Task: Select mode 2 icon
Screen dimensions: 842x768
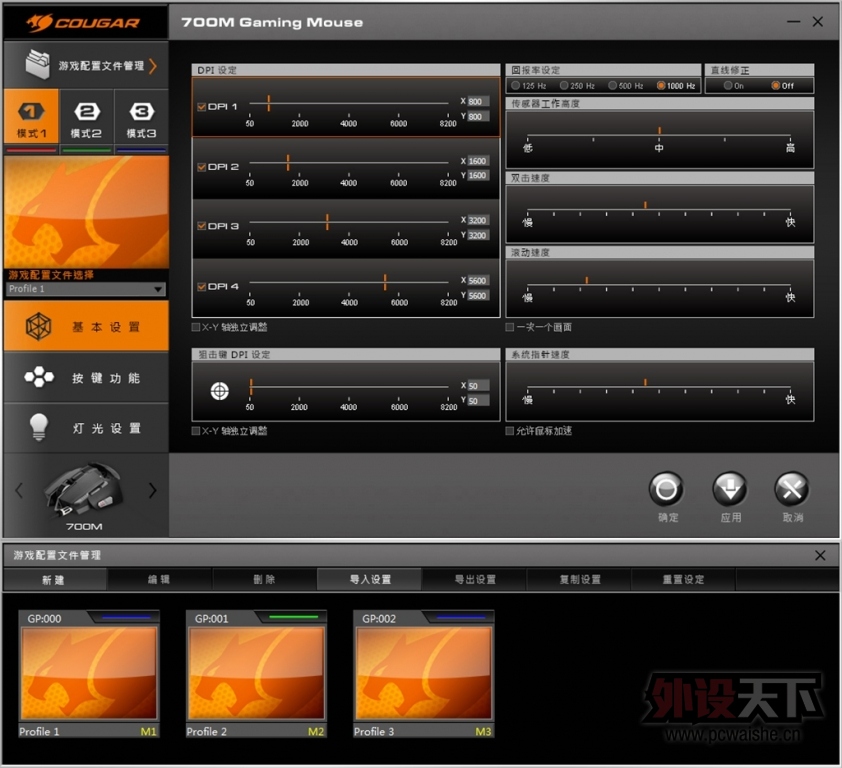Action: [87, 112]
